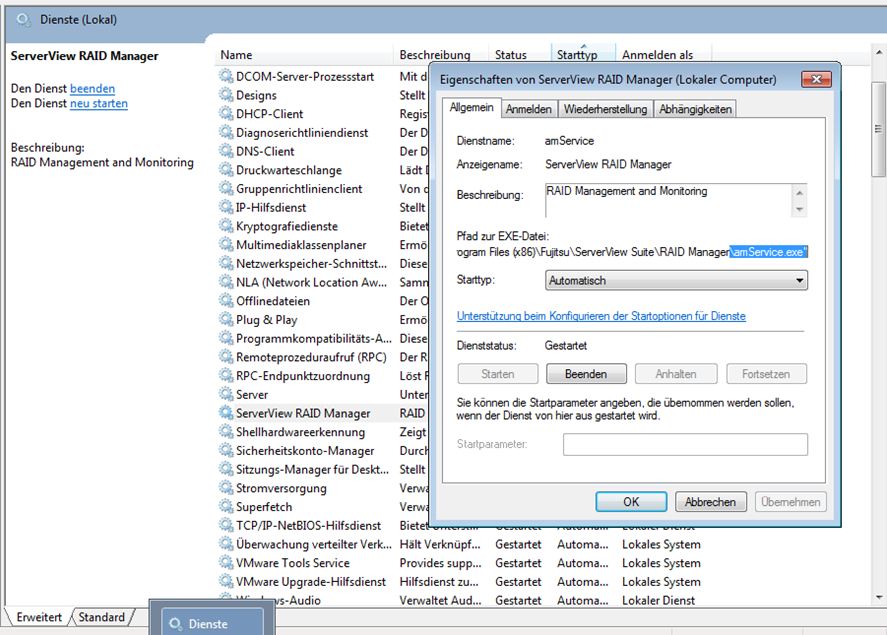Click the Programmkompatibilitäts-A... gear icon
Viewport: 887px width, 635px height.
click(226, 338)
